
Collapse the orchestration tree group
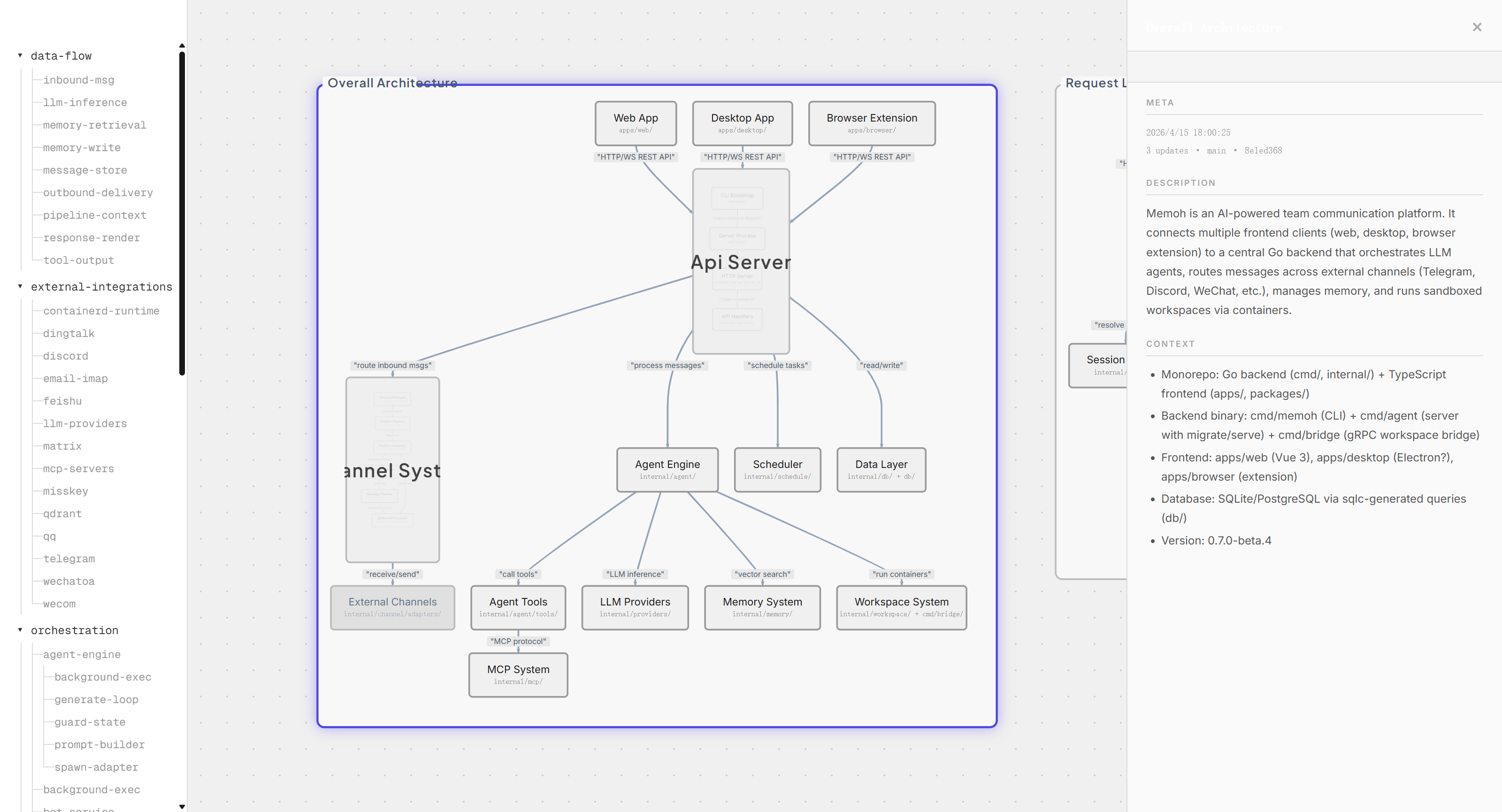[x=20, y=629]
